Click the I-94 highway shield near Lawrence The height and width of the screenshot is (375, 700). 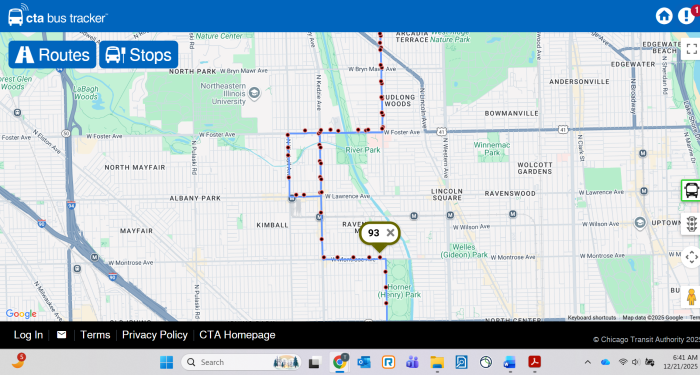[71, 205]
